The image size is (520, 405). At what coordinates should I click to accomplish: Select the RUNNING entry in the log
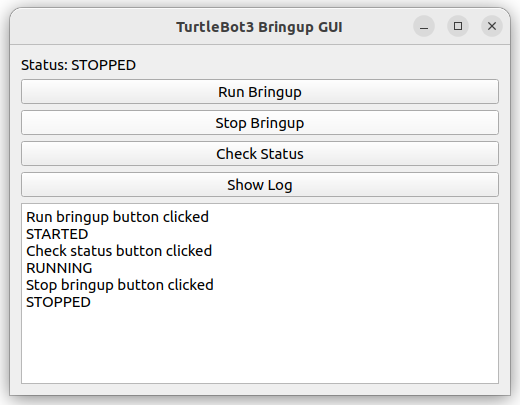pyautogui.click(x=59, y=268)
